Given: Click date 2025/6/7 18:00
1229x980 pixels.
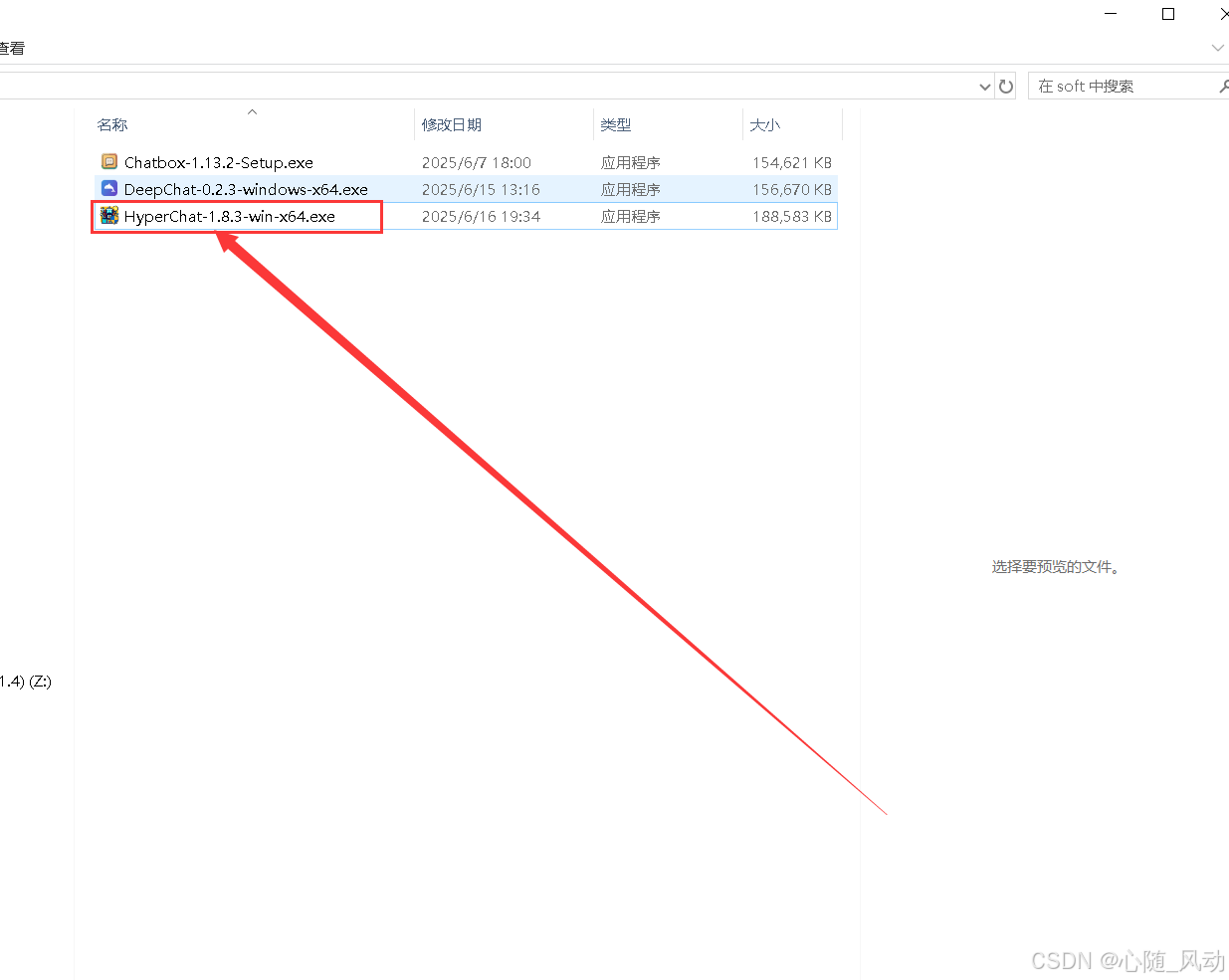Looking at the screenshot, I should pyautogui.click(x=477, y=162).
